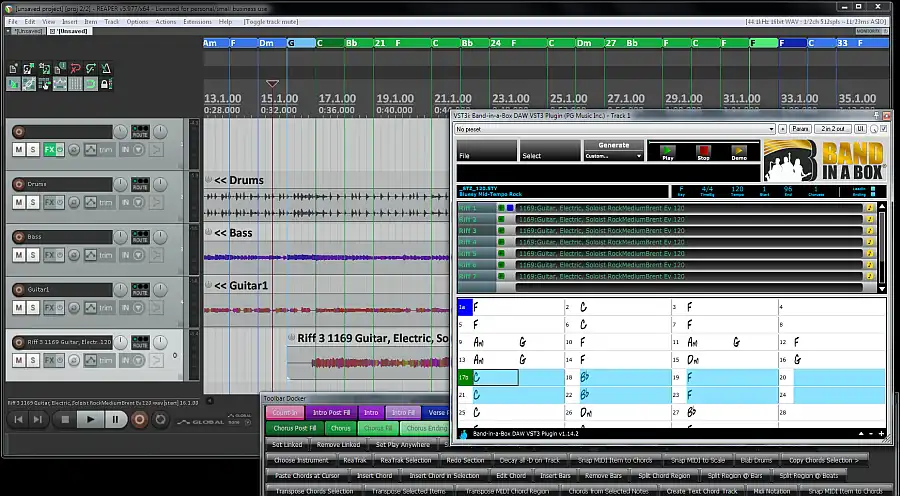Image resolution: width=900 pixels, height=496 pixels.
Task: Click blue square on Riff 1 row
Action: [510, 208]
